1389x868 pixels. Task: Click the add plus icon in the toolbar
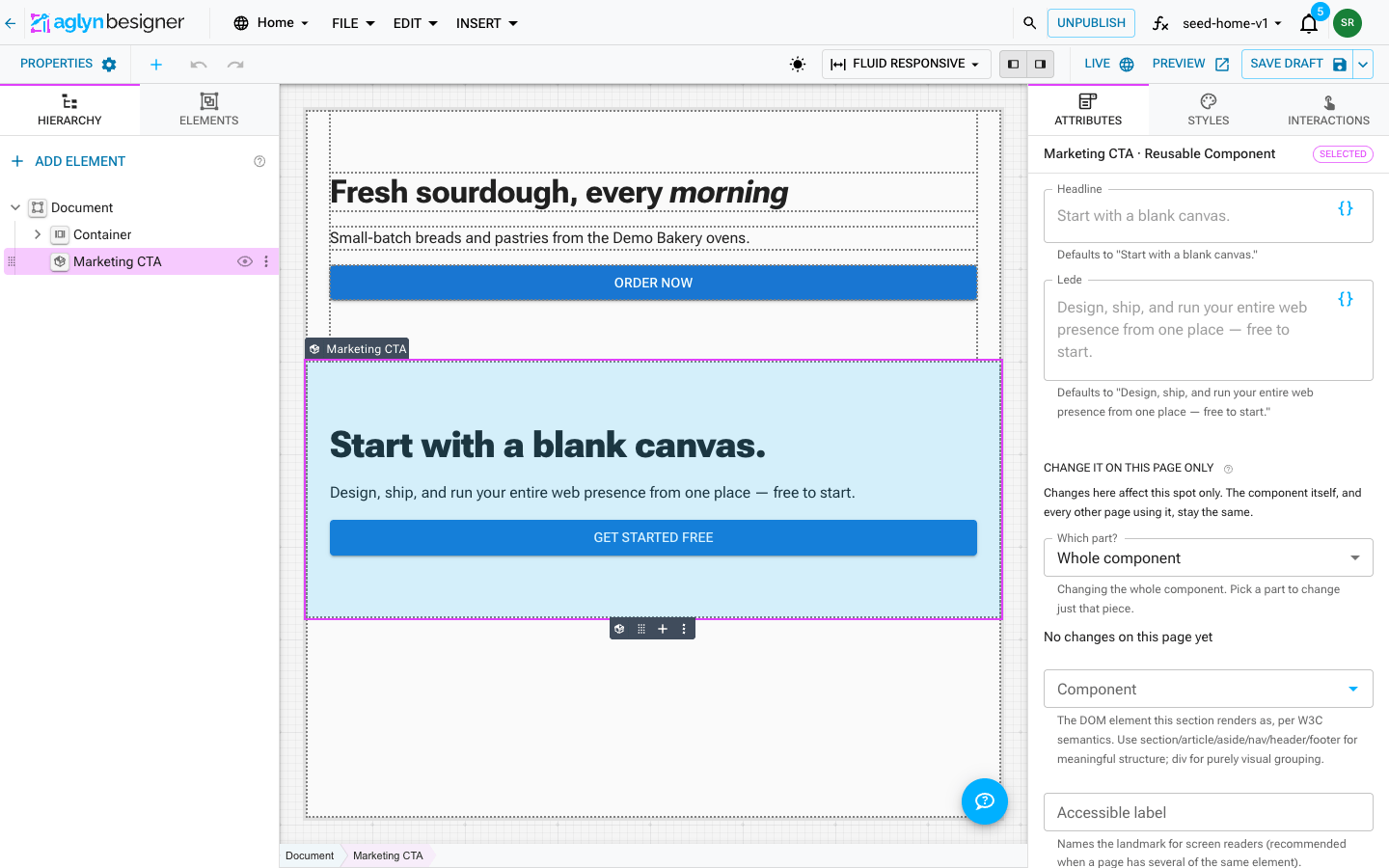click(x=156, y=65)
